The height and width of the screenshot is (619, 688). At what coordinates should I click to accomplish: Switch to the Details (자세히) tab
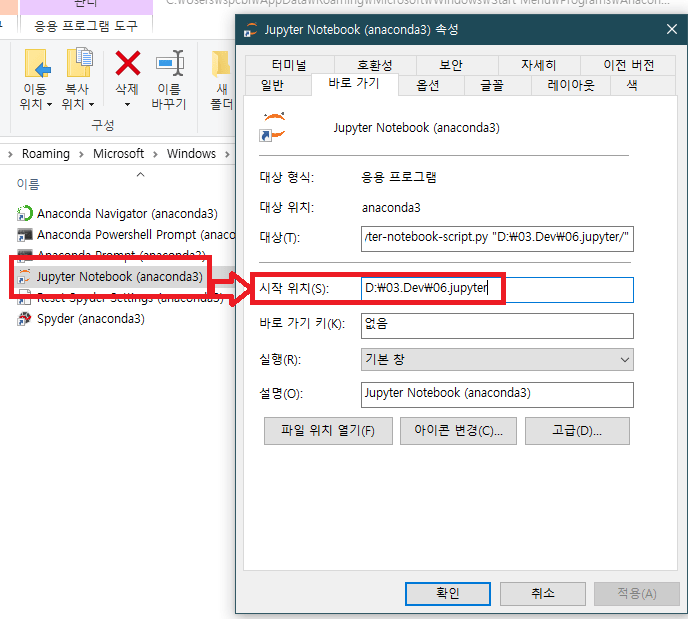[539, 65]
